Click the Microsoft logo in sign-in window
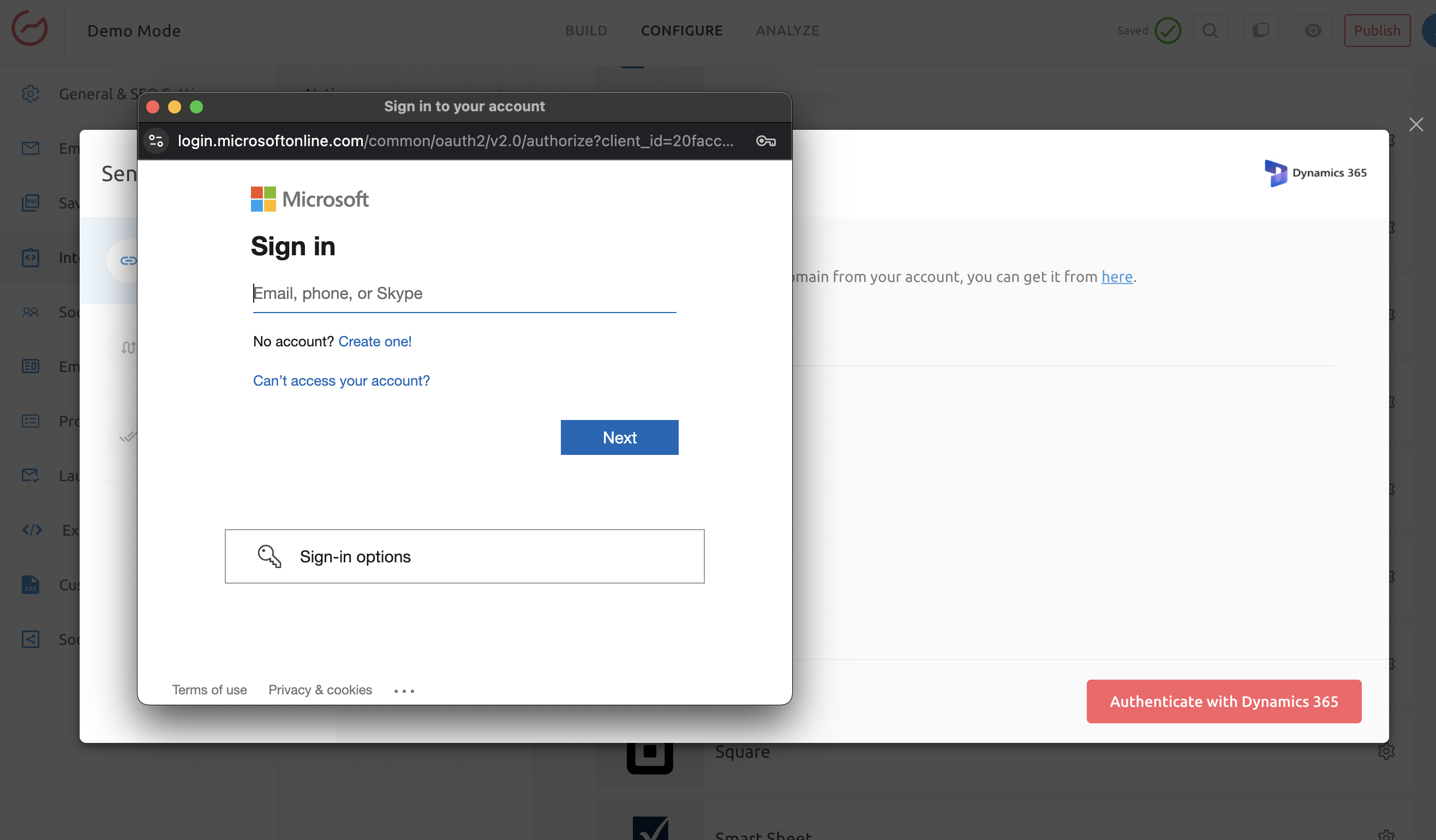1436x840 pixels. pos(309,199)
